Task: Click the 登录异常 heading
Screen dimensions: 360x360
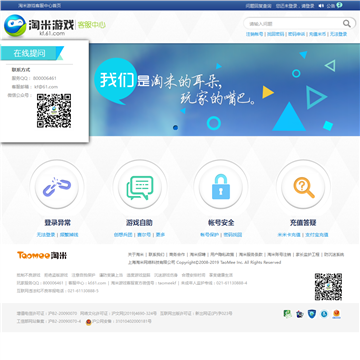Action: click(57, 223)
